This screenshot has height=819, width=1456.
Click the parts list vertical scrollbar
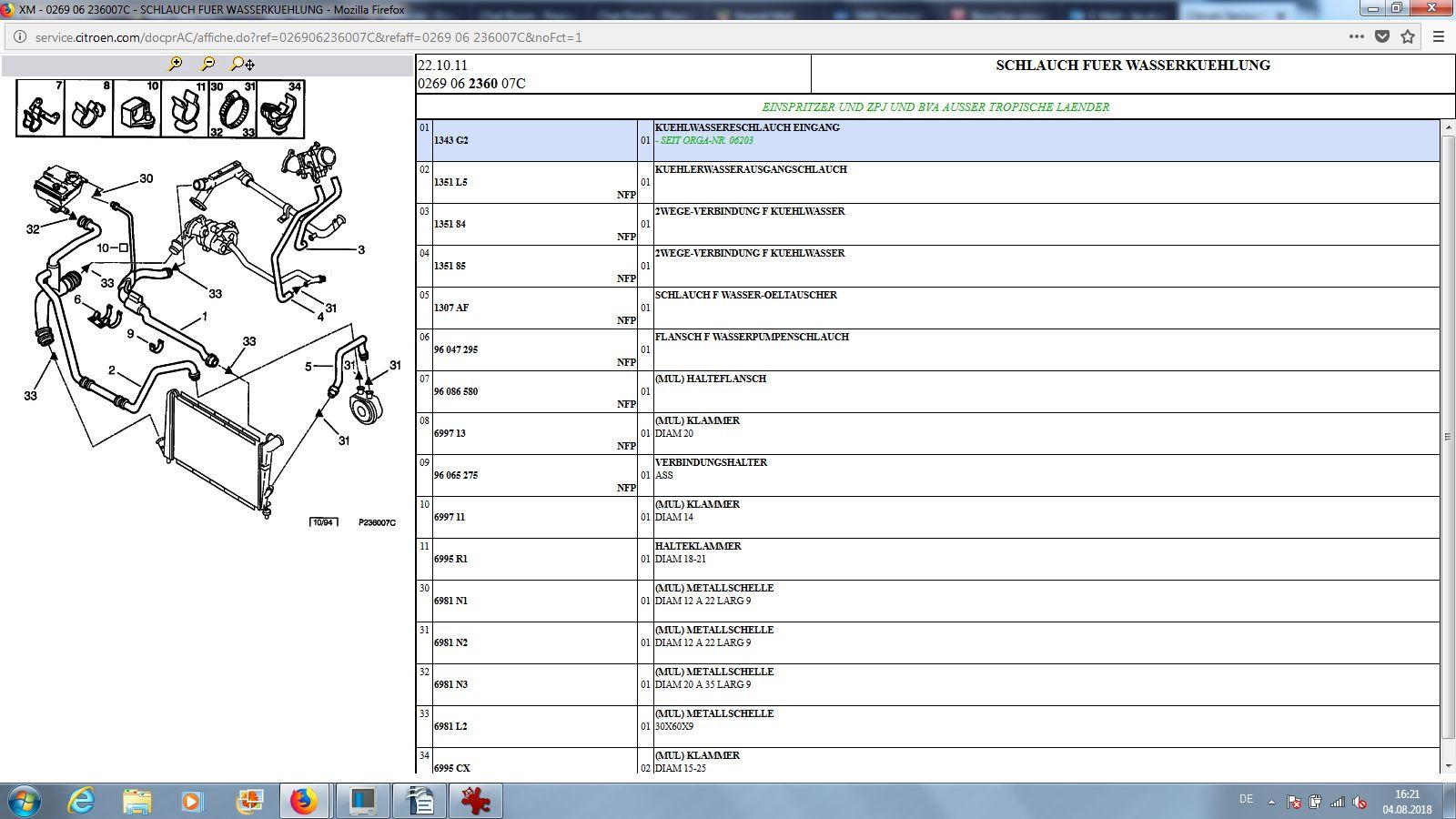pyautogui.click(x=1447, y=437)
